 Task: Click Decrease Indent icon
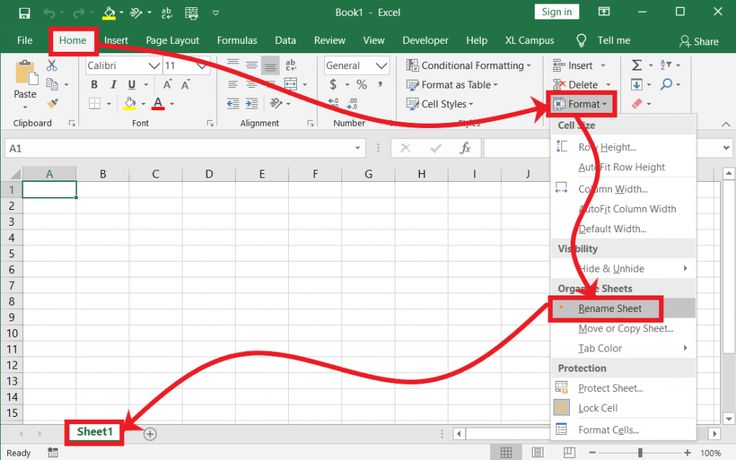pyautogui.click(x=233, y=103)
